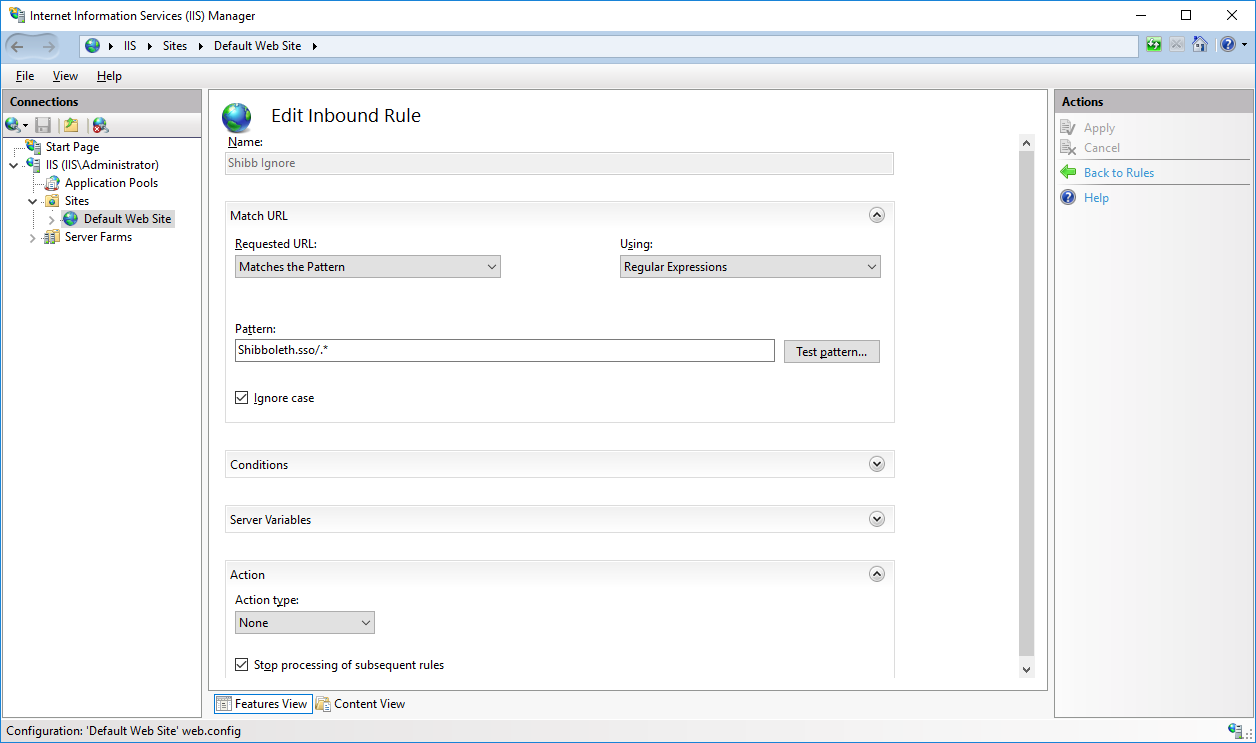The image size is (1256, 743).
Task: Toggle Ignore case under Test pattern
Action: [x=241, y=397]
